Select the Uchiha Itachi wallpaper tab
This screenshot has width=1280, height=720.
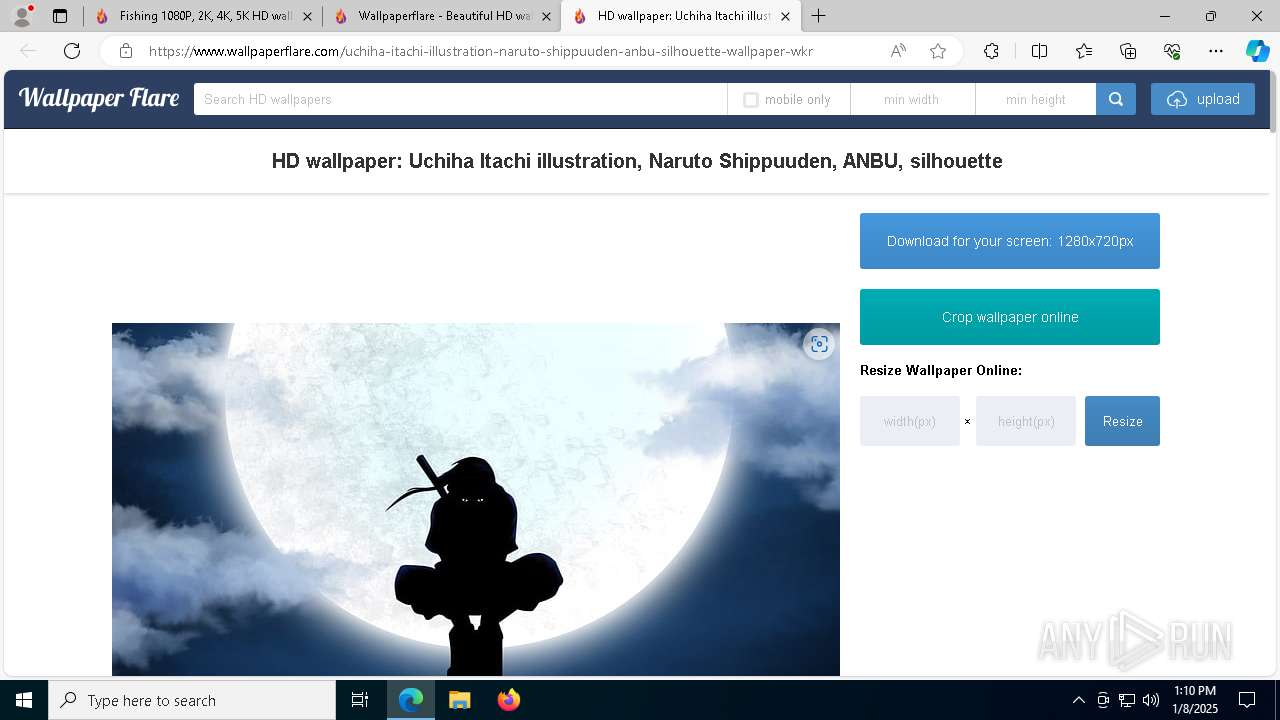[681, 16]
